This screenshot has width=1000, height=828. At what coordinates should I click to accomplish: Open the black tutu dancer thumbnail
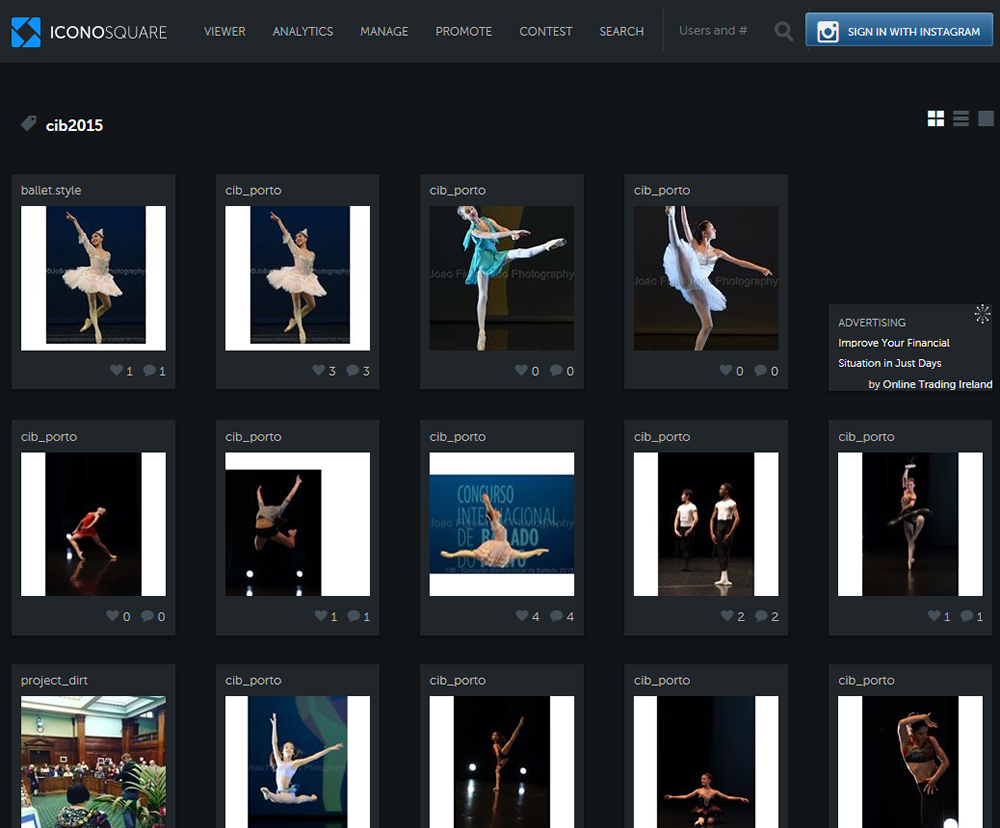tap(910, 524)
